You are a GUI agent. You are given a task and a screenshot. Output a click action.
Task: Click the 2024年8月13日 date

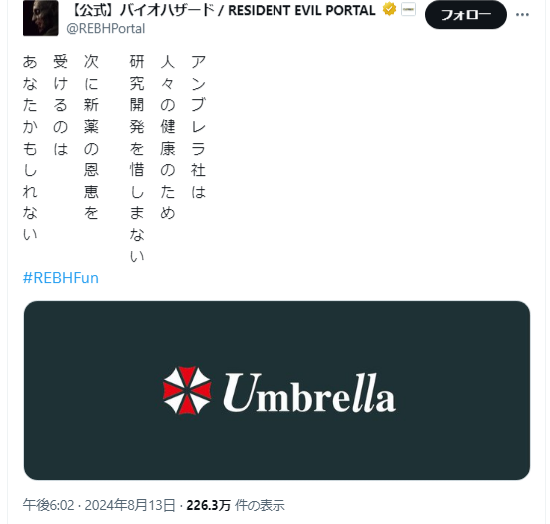pos(130,505)
